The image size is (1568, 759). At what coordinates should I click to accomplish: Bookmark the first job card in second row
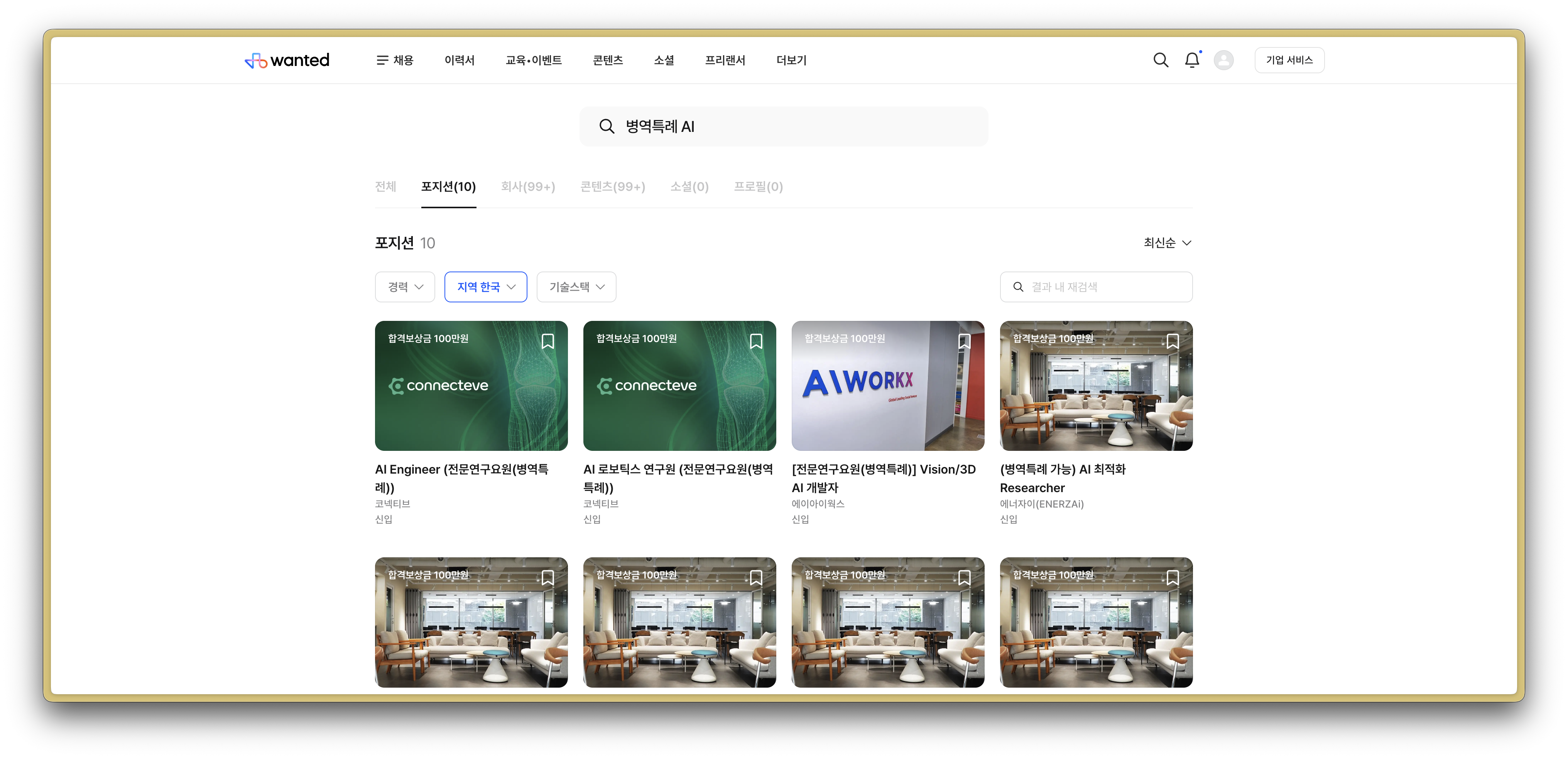(x=547, y=578)
